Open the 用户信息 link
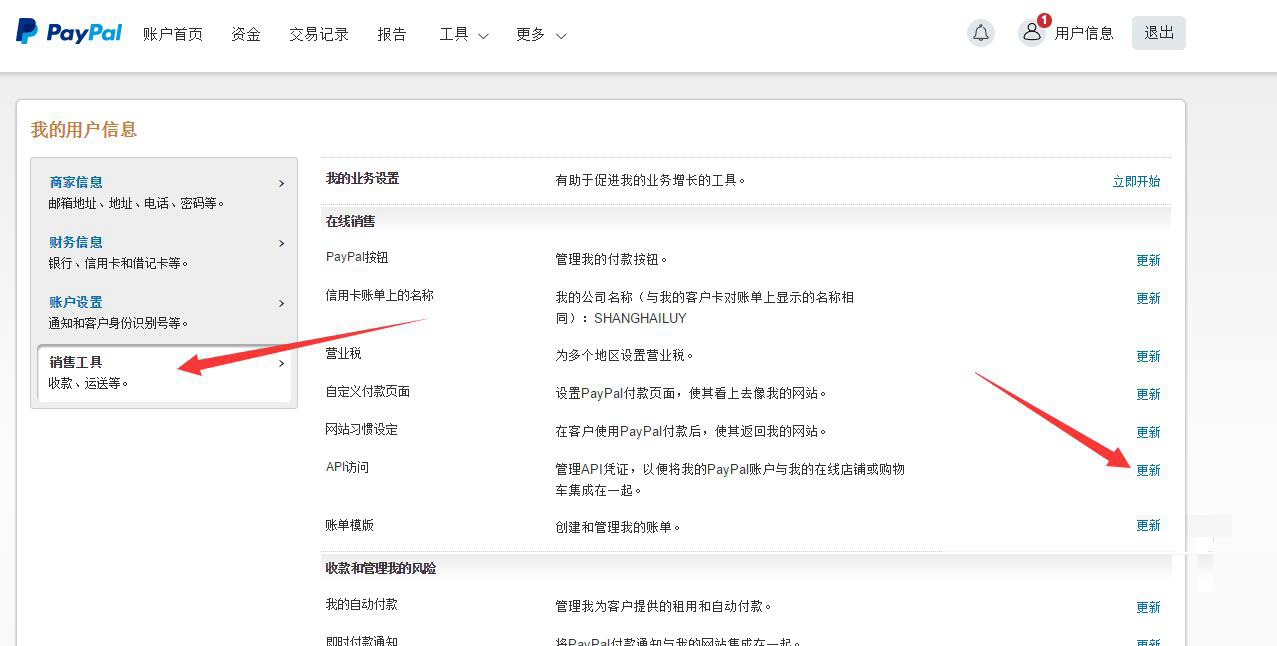 (x=1084, y=33)
